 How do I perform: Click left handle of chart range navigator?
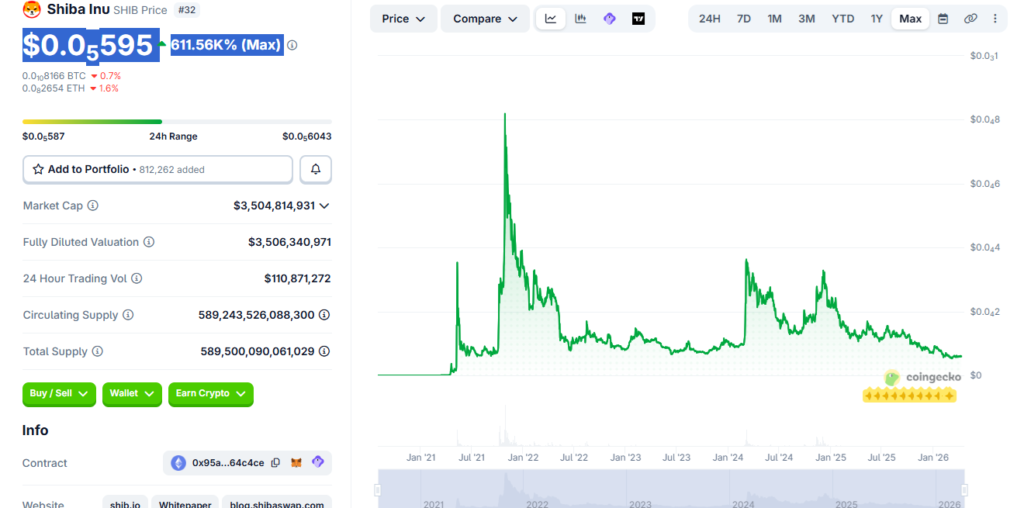pyautogui.click(x=377, y=490)
